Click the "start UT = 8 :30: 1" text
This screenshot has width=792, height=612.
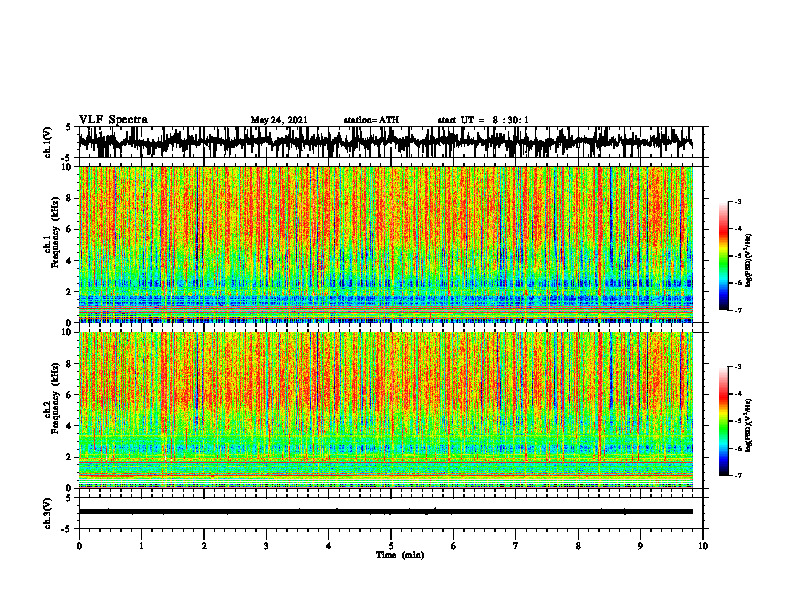click(x=483, y=120)
